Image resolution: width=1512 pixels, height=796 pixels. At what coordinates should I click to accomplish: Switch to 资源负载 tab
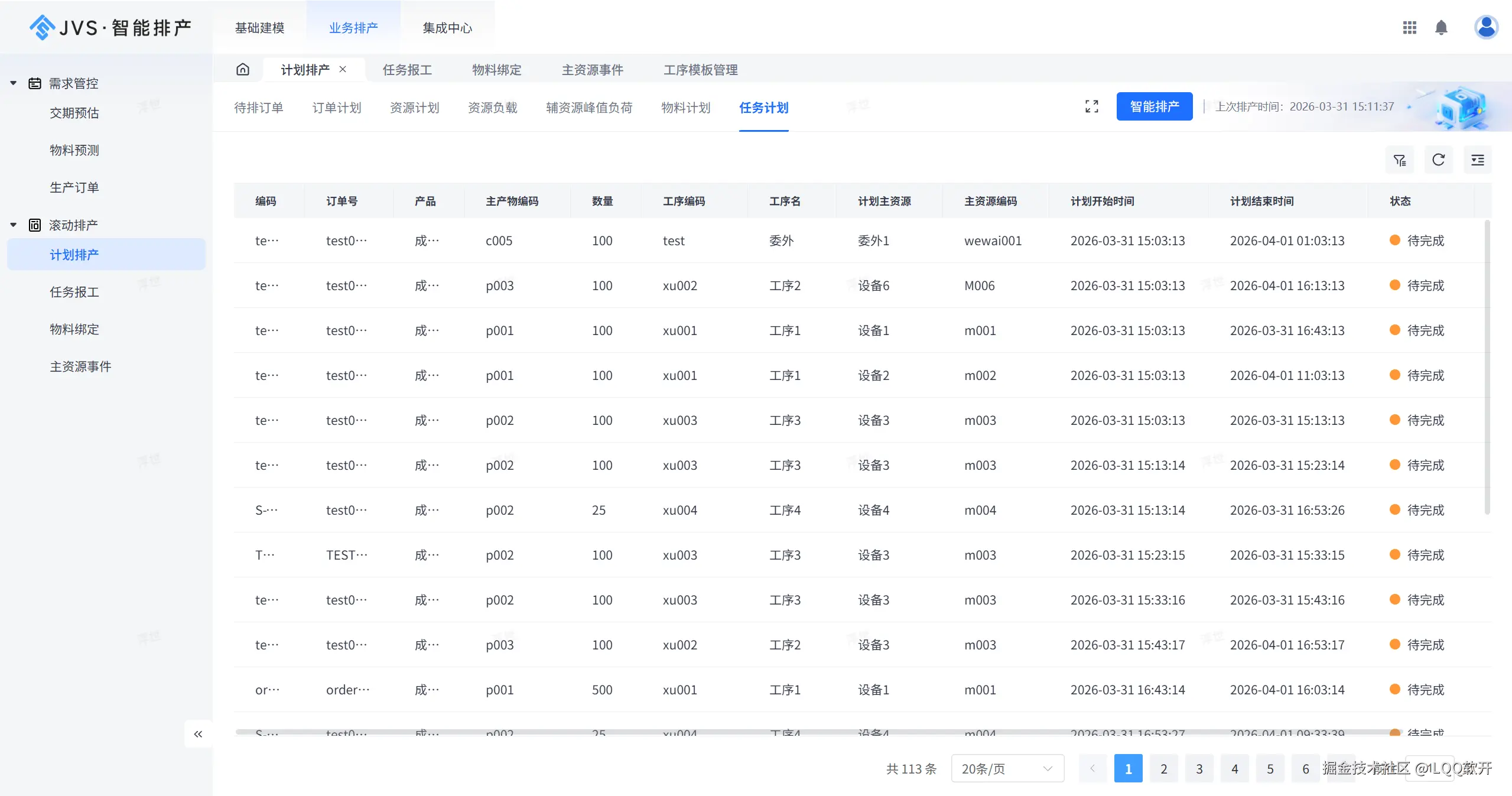coord(492,108)
